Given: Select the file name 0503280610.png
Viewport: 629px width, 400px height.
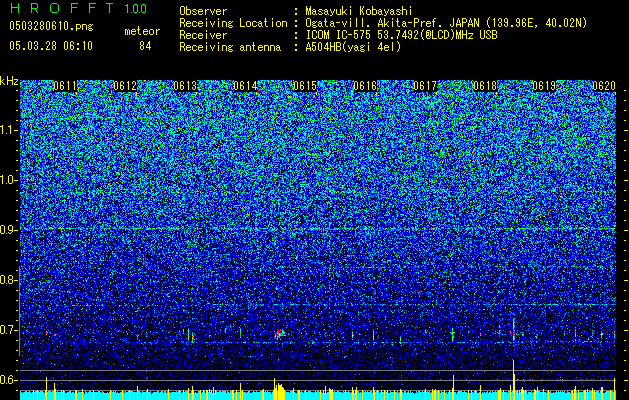Looking at the screenshot, I should click(51, 26).
